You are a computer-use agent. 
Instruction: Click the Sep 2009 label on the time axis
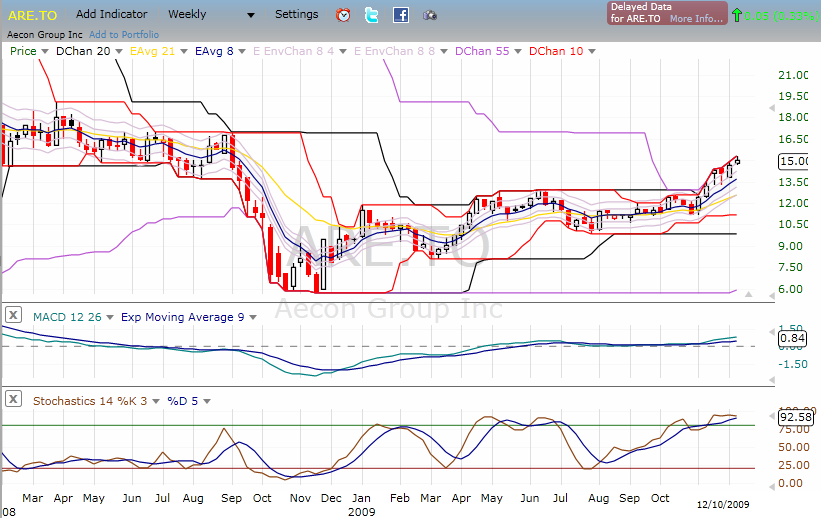coord(629,498)
